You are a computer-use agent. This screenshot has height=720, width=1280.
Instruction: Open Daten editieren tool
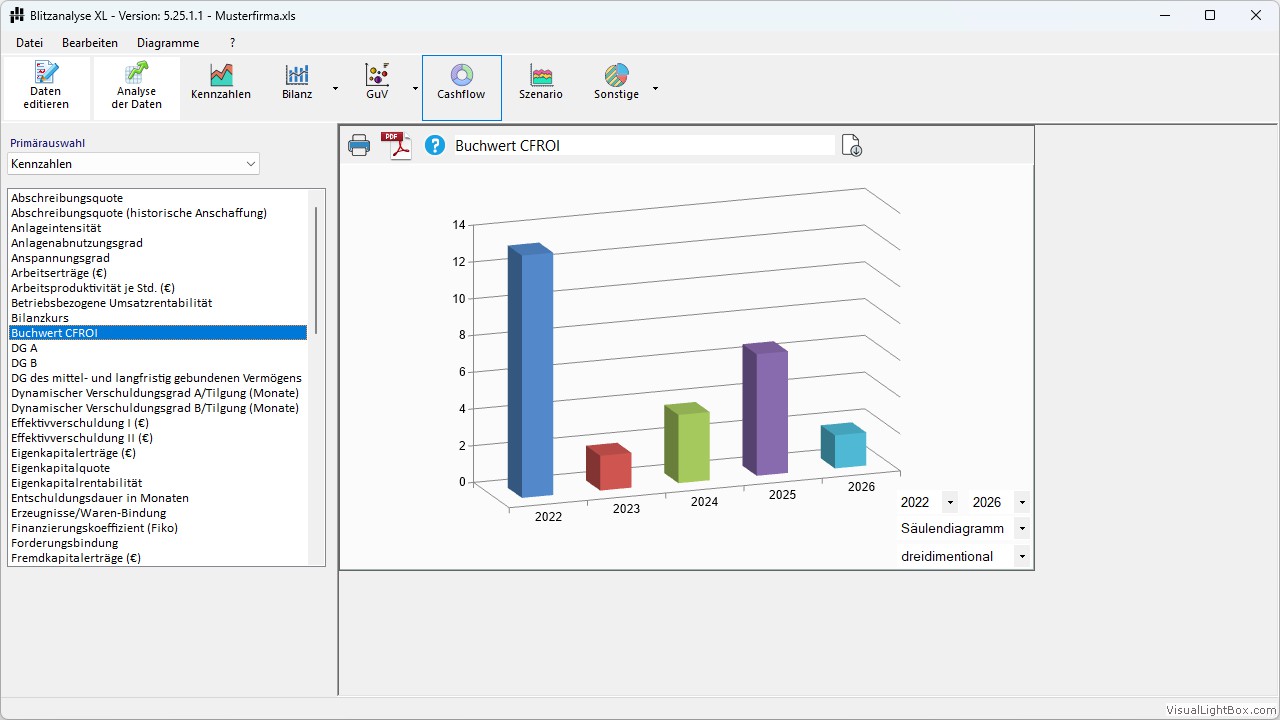point(44,88)
